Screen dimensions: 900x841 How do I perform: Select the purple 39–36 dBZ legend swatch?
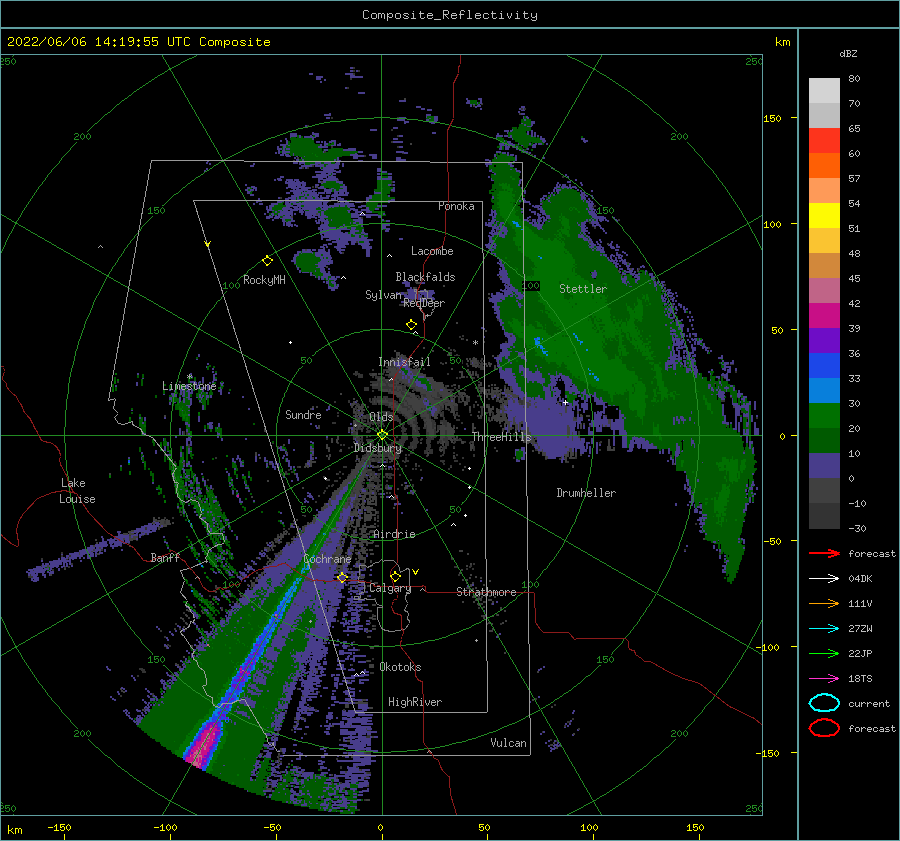pyautogui.click(x=824, y=340)
